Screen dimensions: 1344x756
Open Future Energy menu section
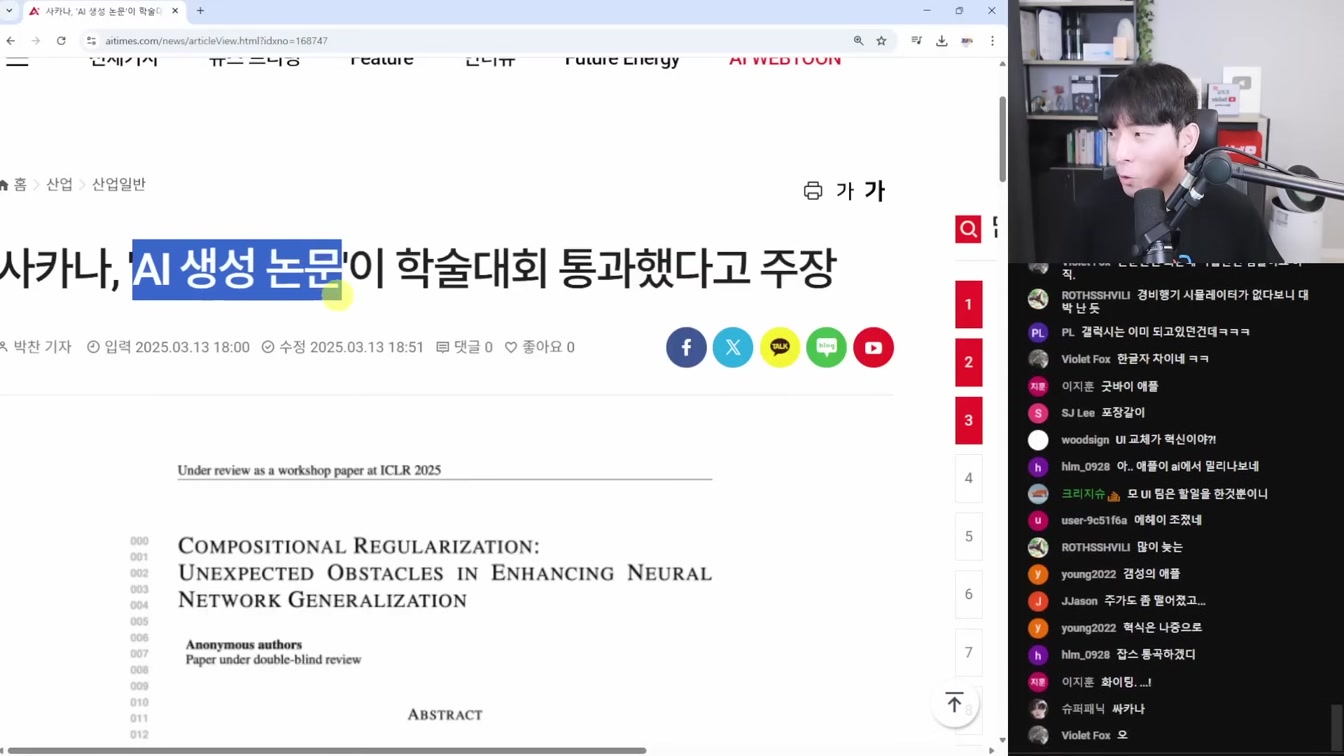coord(622,61)
